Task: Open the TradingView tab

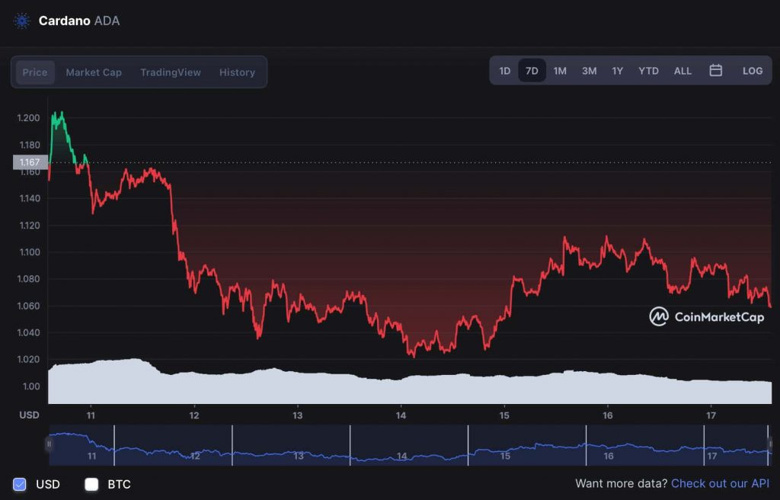Action: [x=171, y=72]
